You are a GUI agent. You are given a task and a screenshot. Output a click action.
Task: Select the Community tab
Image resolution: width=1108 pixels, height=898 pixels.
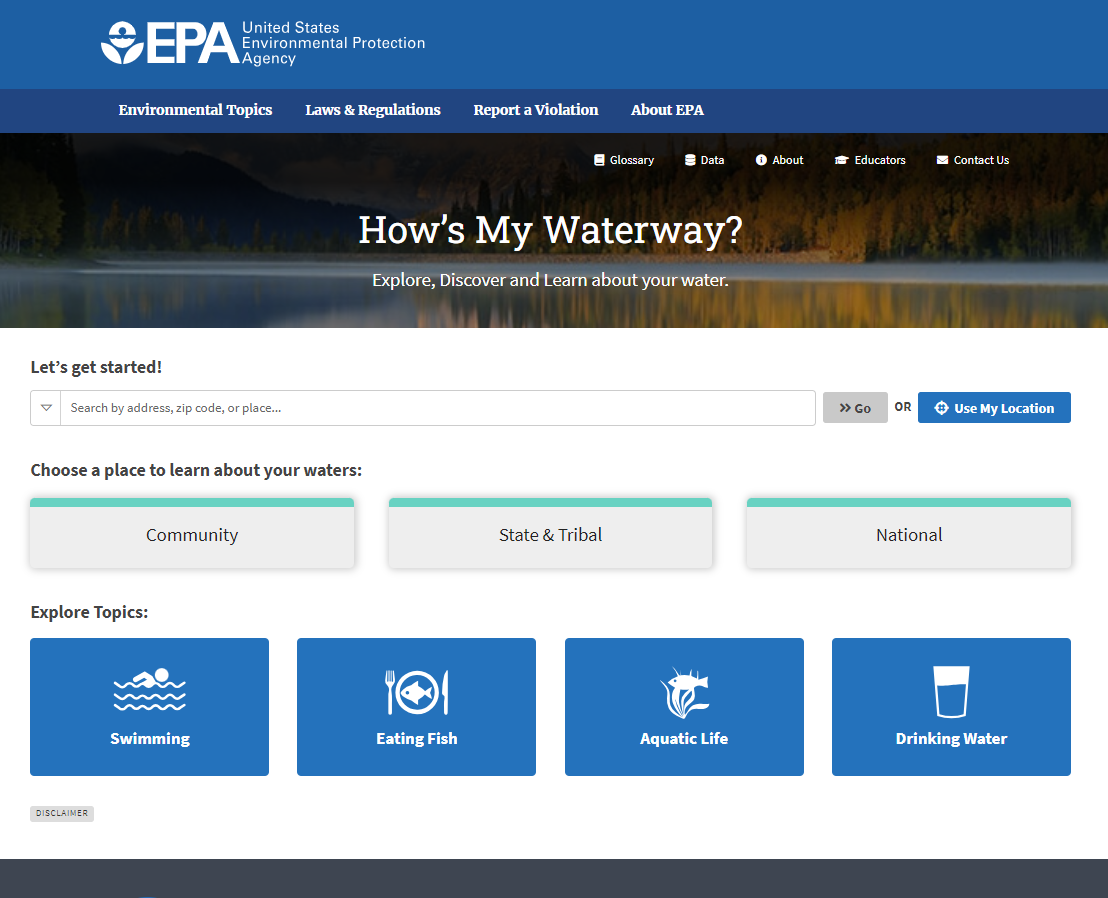[x=192, y=533]
